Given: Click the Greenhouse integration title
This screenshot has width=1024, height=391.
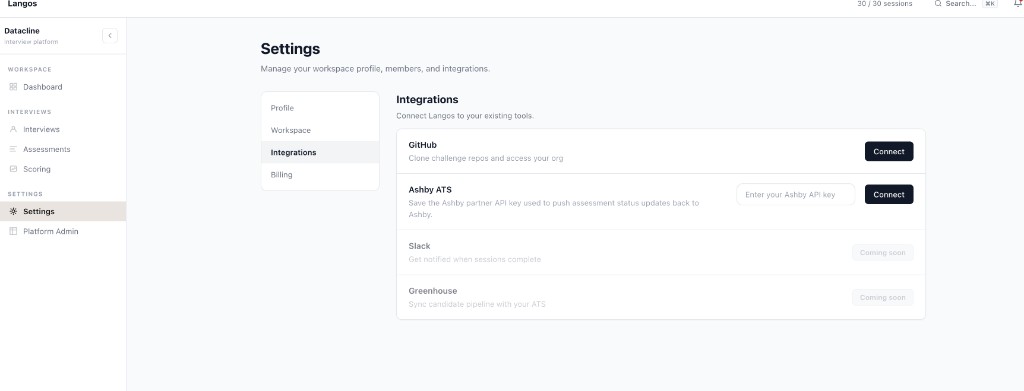Looking at the screenshot, I should pos(432,291).
